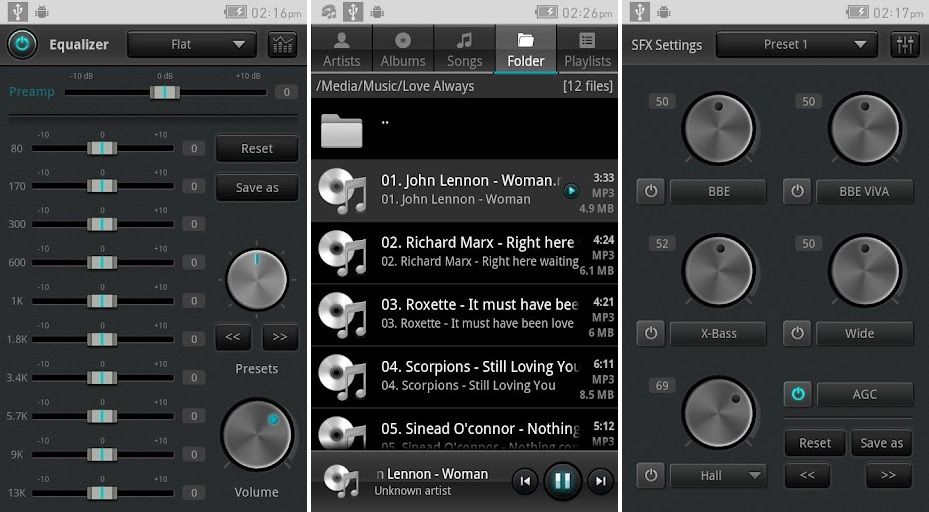This screenshot has height=512, width=929.
Task: Skip to the next track
Action: tap(600, 481)
